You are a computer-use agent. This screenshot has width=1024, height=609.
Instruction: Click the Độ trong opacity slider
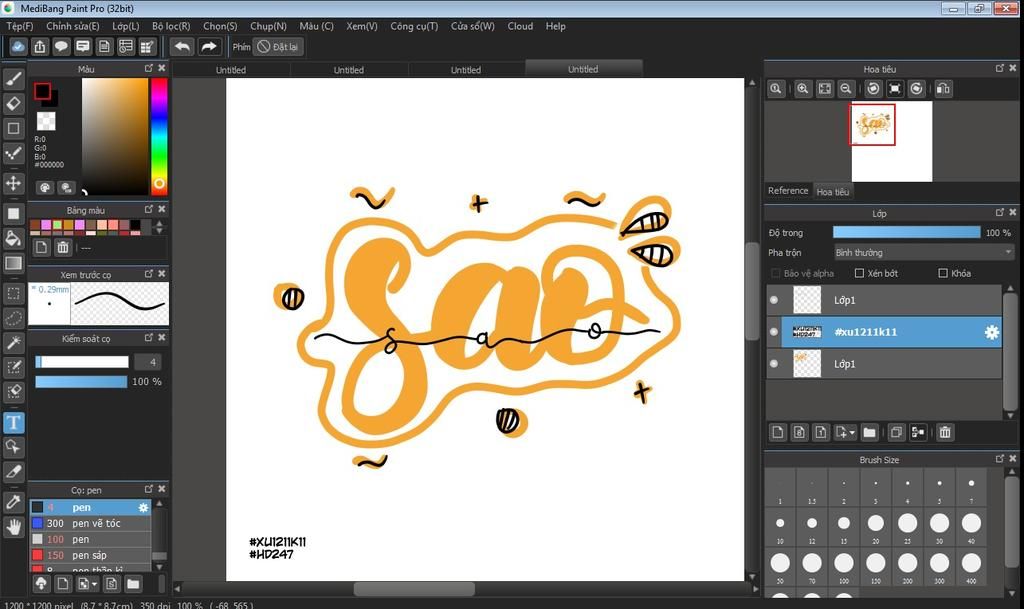[906, 232]
